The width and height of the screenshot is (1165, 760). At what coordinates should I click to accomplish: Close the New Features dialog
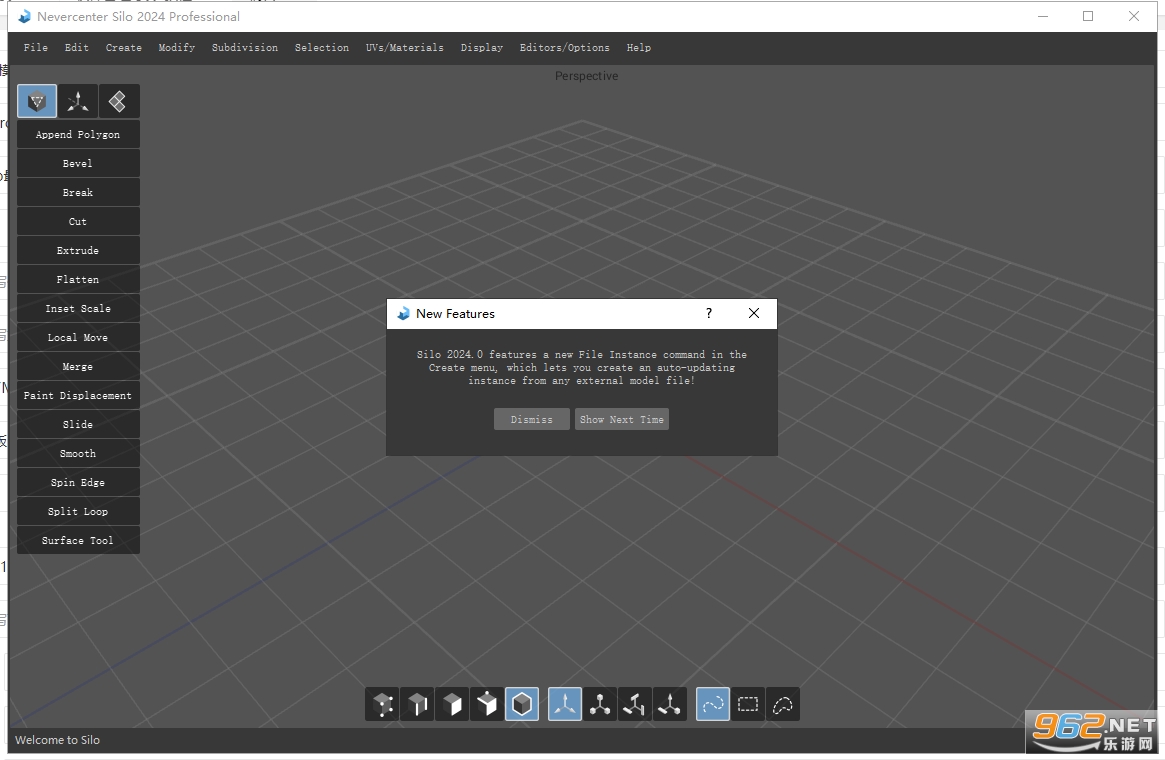(x=754, y=314)
